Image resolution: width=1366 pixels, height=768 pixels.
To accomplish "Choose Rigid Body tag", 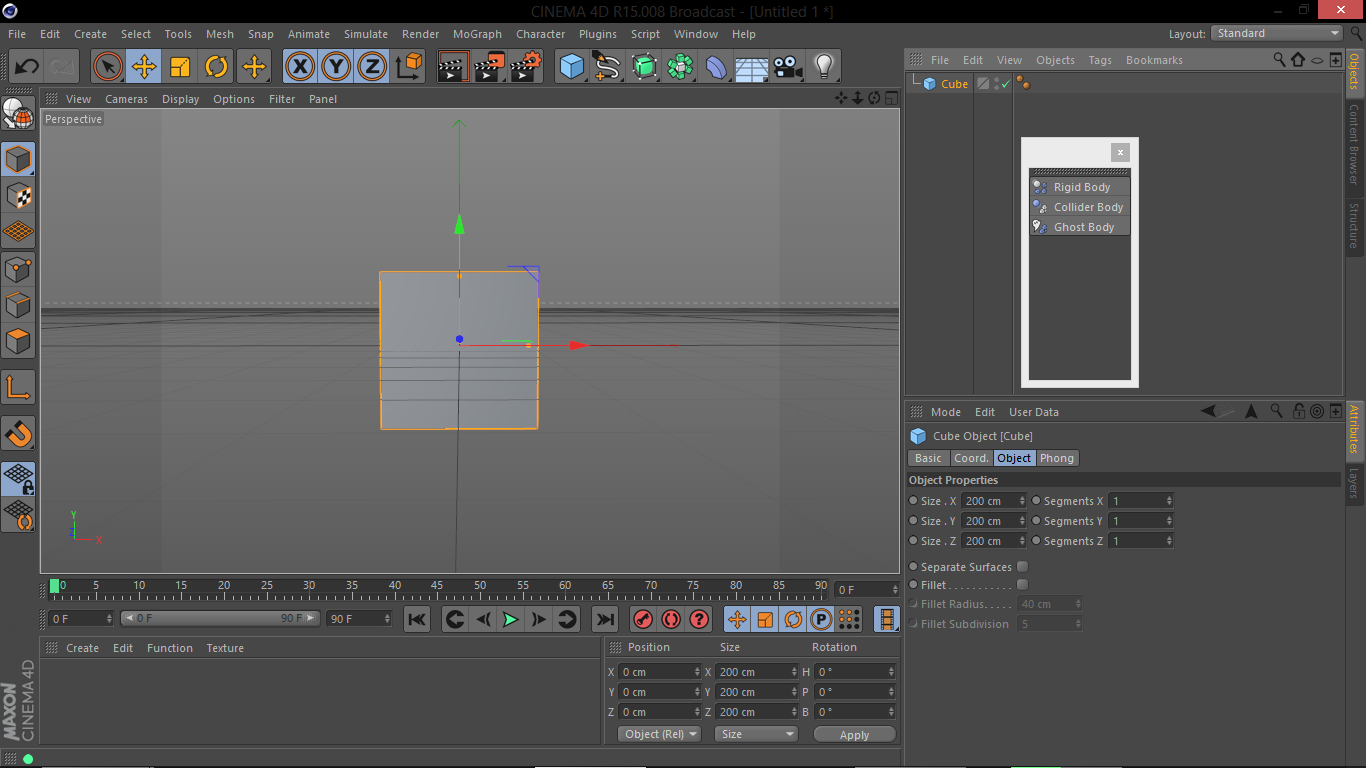I will (x=1080, y=187).
